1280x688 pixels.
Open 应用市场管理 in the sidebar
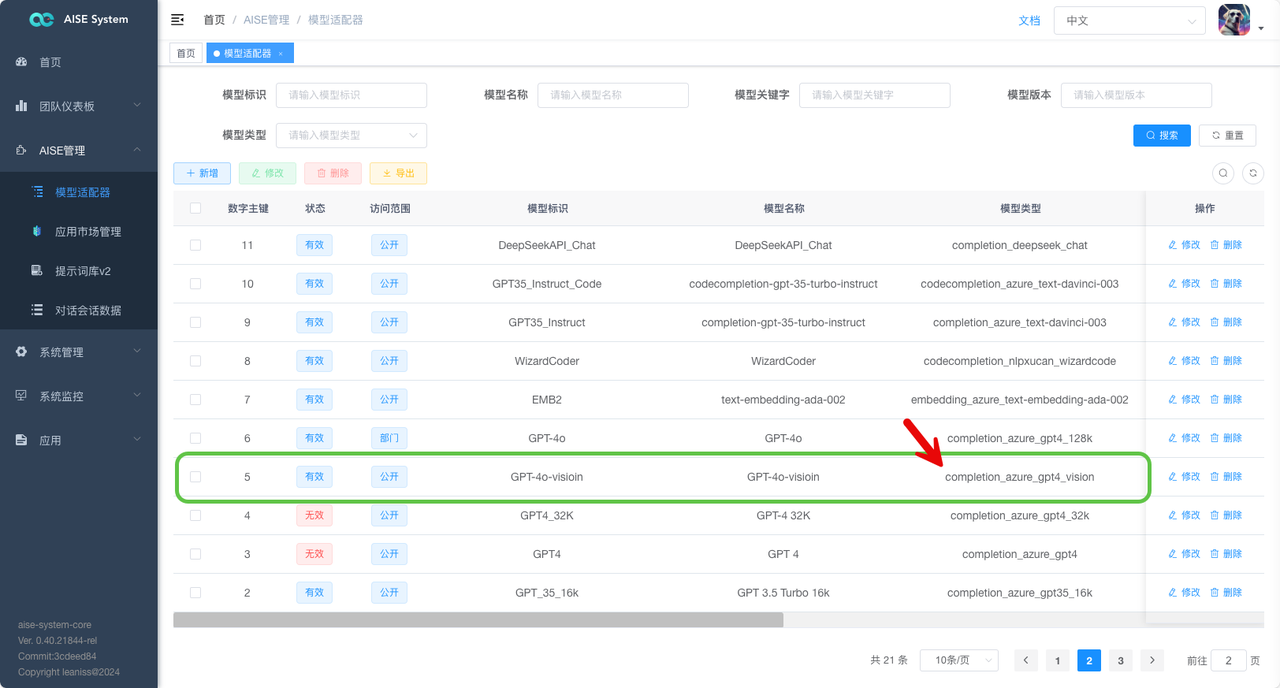pos(79,231)
